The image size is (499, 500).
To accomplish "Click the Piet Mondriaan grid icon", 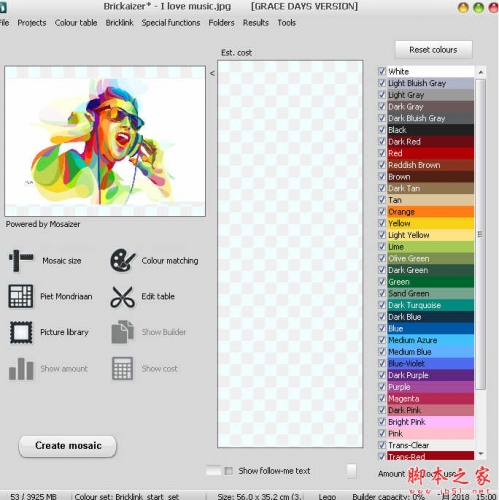I will point(21,296).
